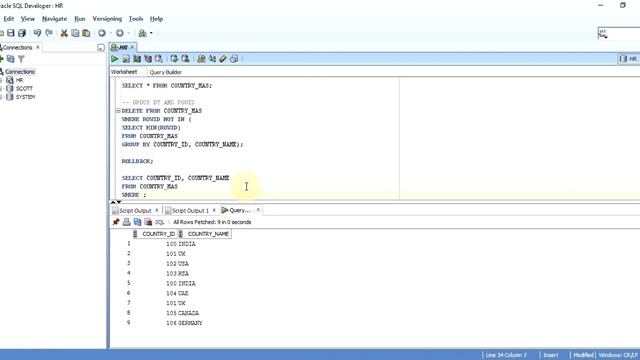Screen dimensions: 640x360
Task: Click the Save All icon
Action: [x=22, y=33]
